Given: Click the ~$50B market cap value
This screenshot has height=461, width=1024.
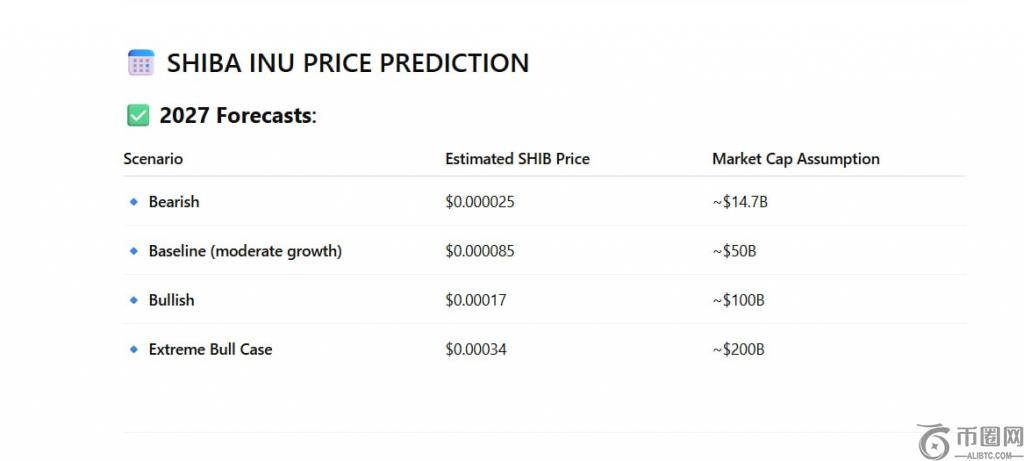Looking at the screenshot, I should click(734, 251).
